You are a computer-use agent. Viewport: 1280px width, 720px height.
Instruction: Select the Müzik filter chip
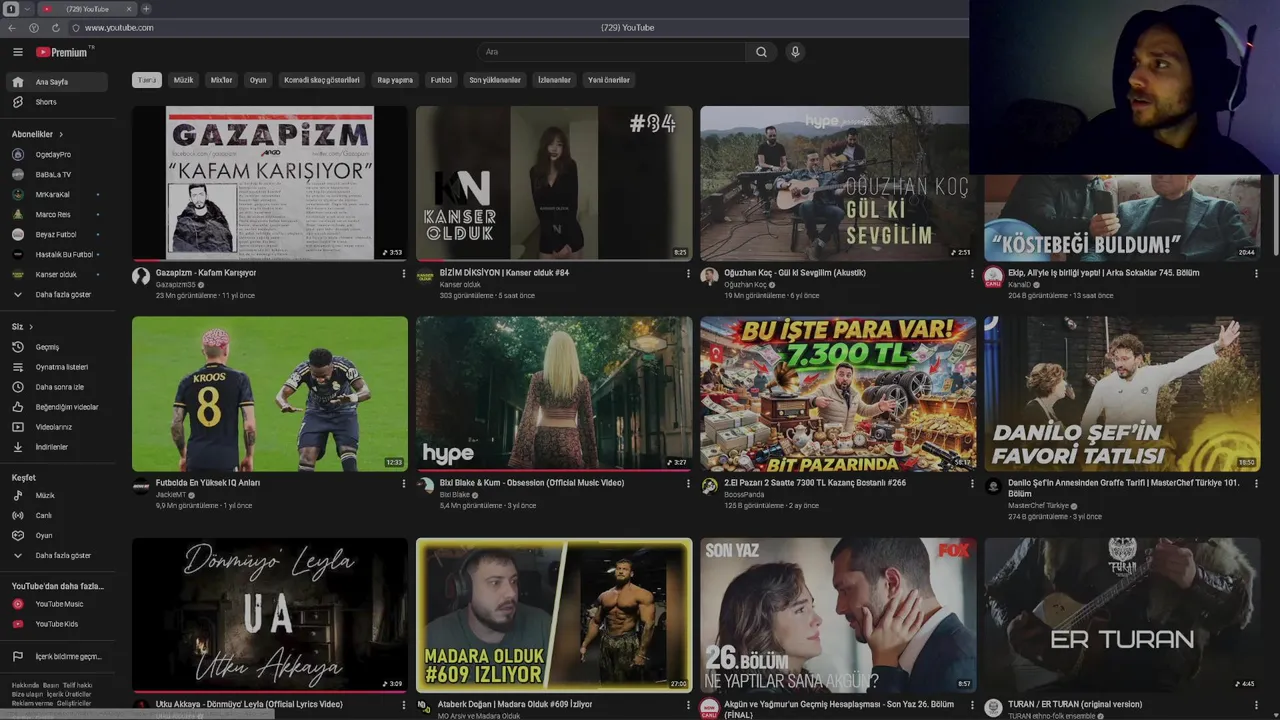(x=183, y=80)
